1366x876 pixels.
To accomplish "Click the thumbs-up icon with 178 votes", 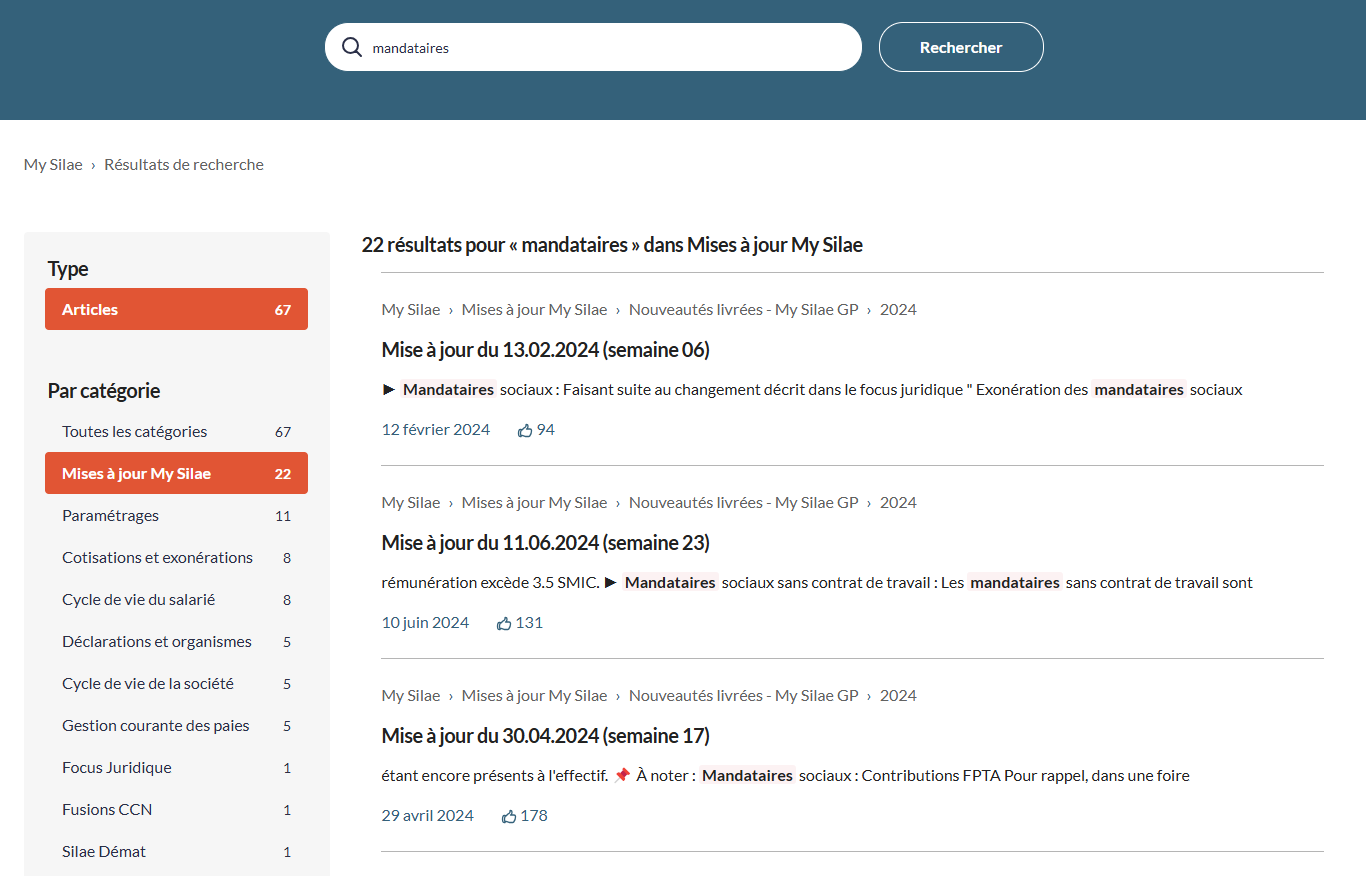I will click(509, 816).
